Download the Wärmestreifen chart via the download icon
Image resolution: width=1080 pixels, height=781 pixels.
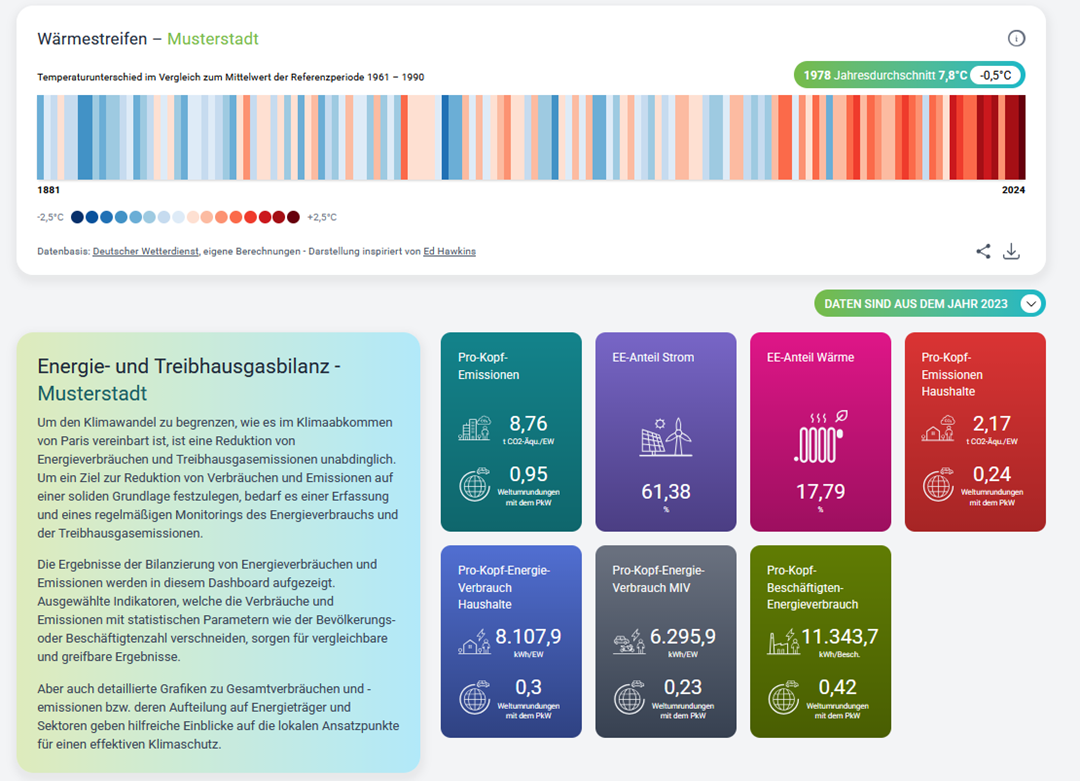click(x=1012, y=251)
